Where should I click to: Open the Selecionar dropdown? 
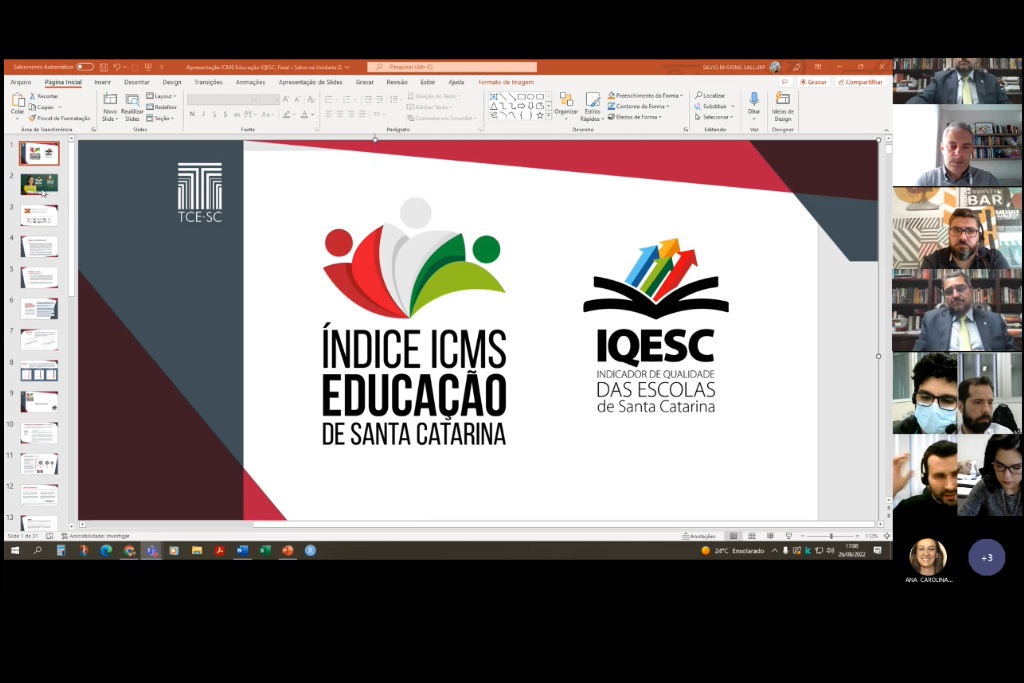[714, 117]
